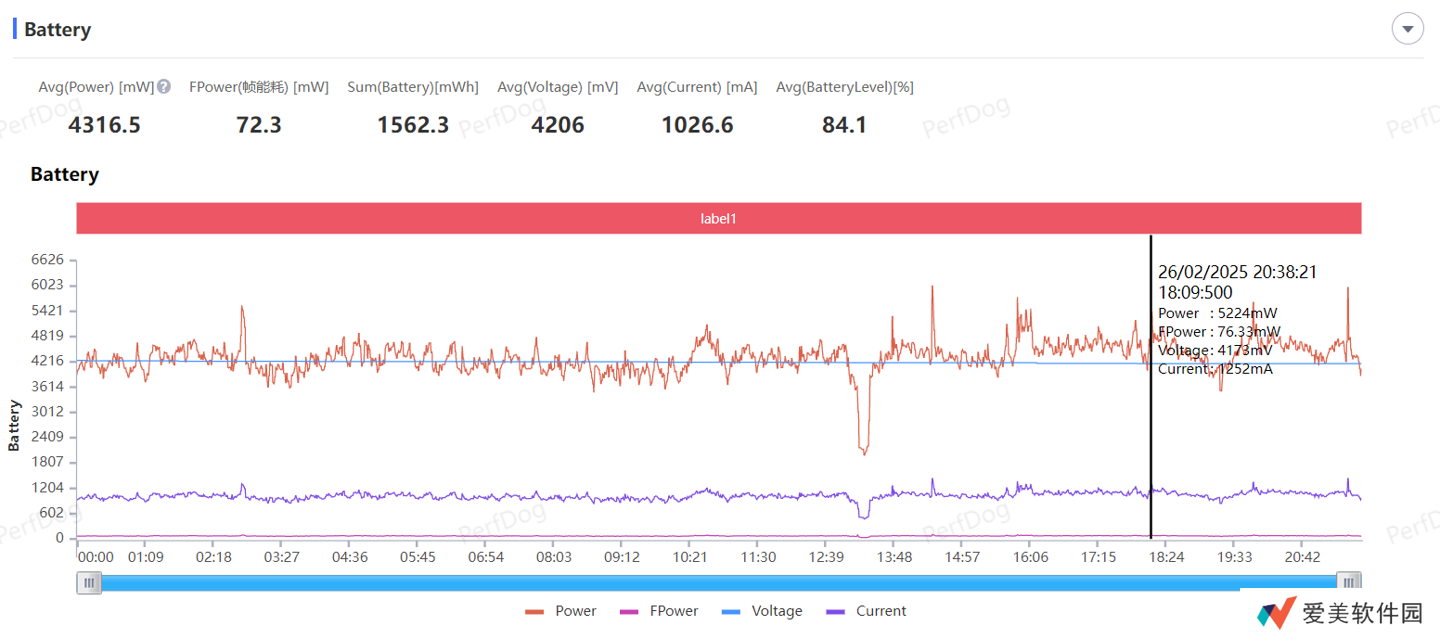The height and width of the screenshot is (638, 1440).
Task: Click the Avg(Voltage) value 4206
Action: 558,125
